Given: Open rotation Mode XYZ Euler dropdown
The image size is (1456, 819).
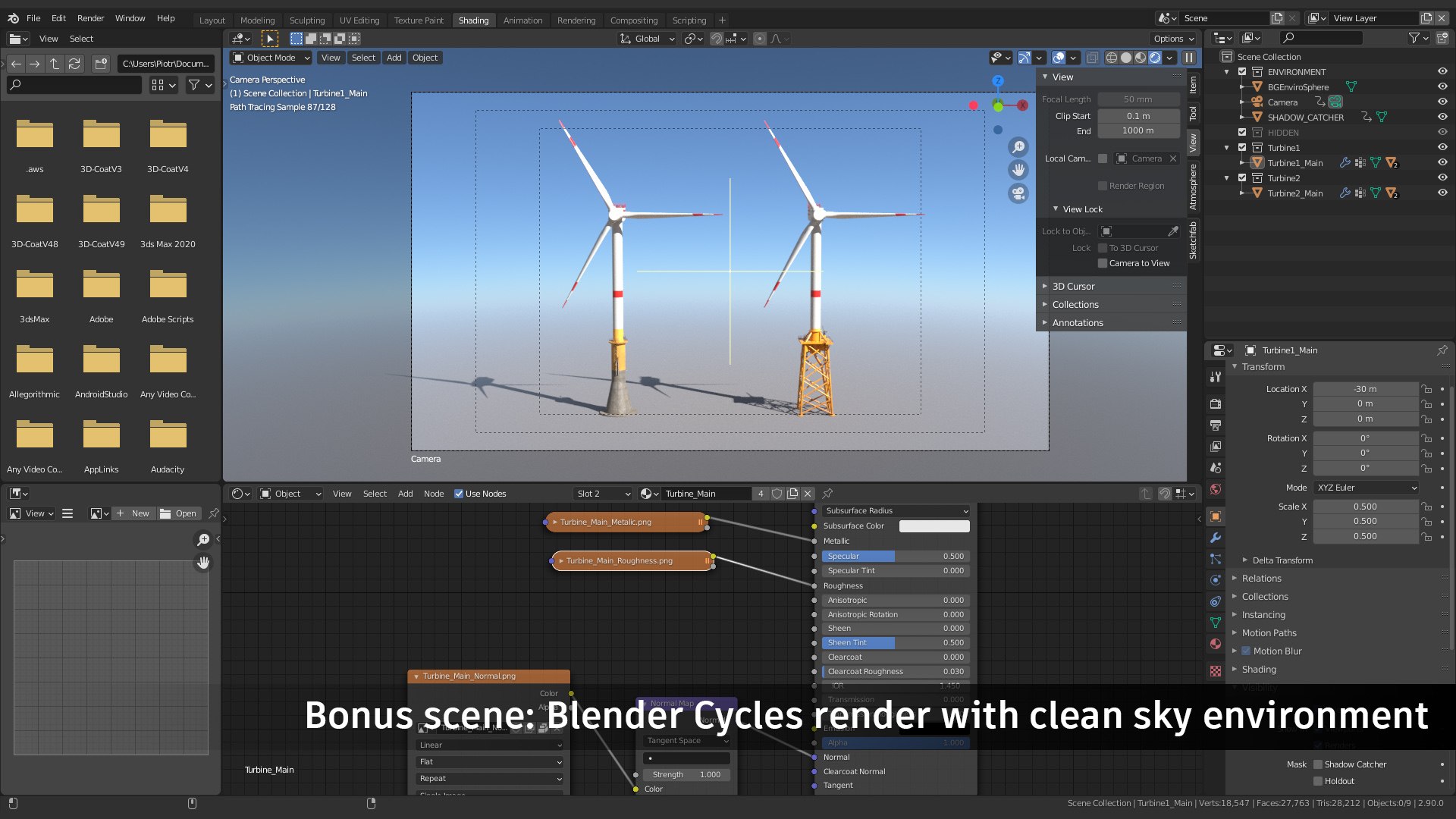Looking at the screenshot, I should coord(1367,488).
